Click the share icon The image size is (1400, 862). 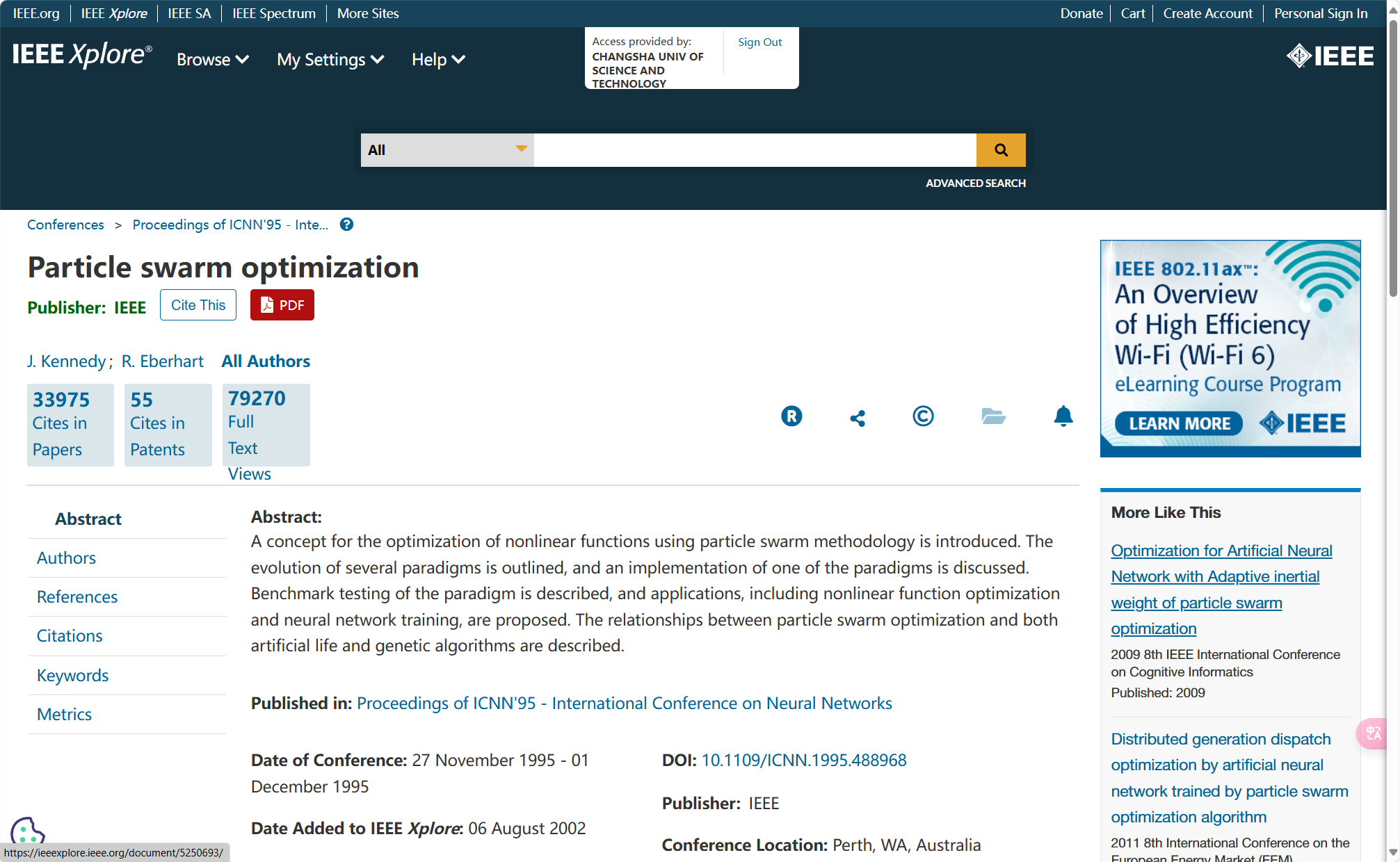pyautogui.click(x=858, y=418)
